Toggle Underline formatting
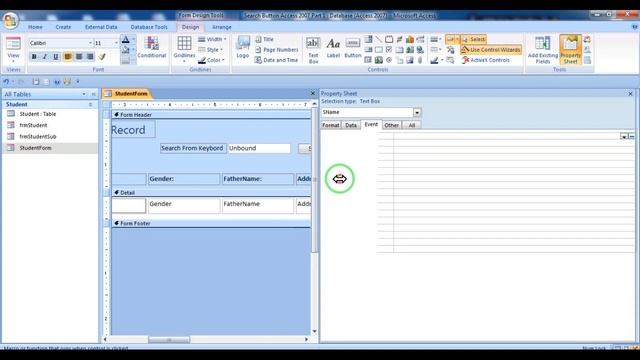640x360 pixels. pyautogui.click(x=56, y=57)
